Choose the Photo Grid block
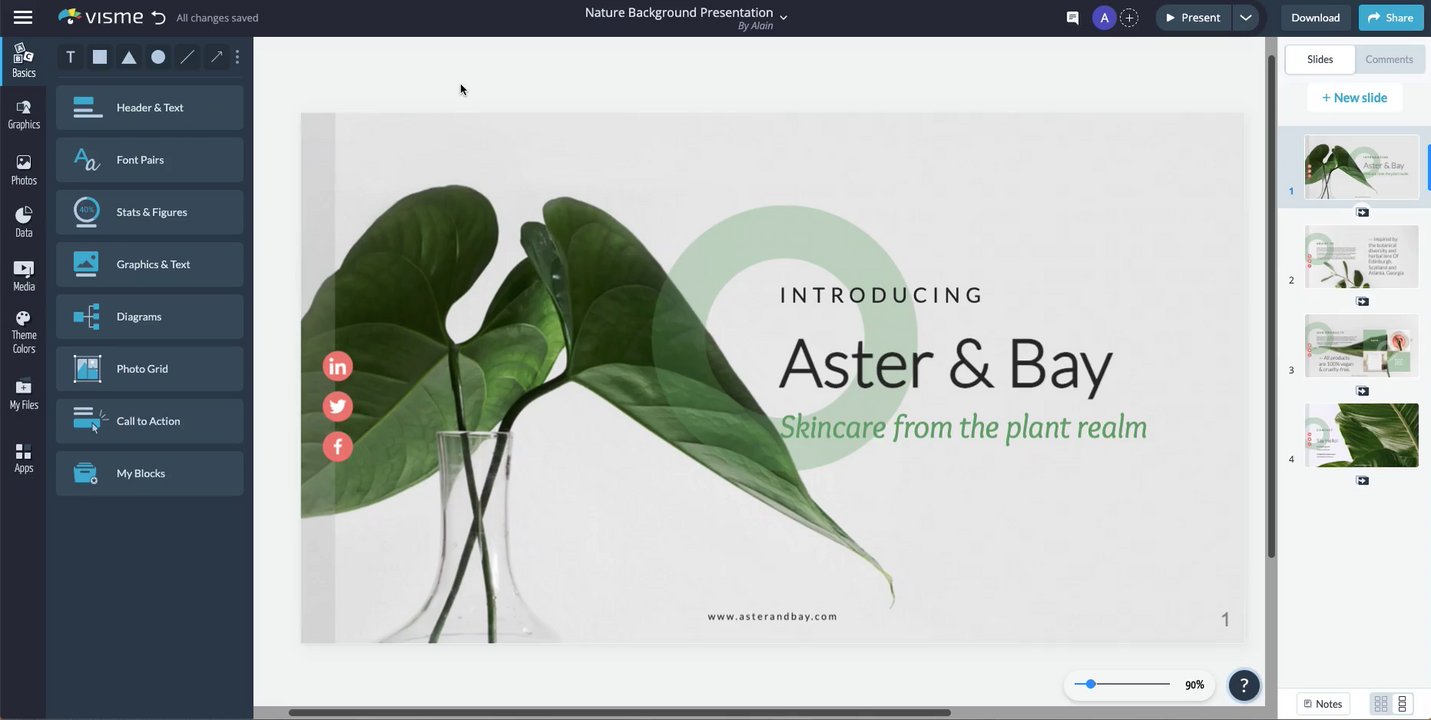Image resolution: width=1431 pixels, height=720 pixels. pyautogui.click(x=150, y=369)
